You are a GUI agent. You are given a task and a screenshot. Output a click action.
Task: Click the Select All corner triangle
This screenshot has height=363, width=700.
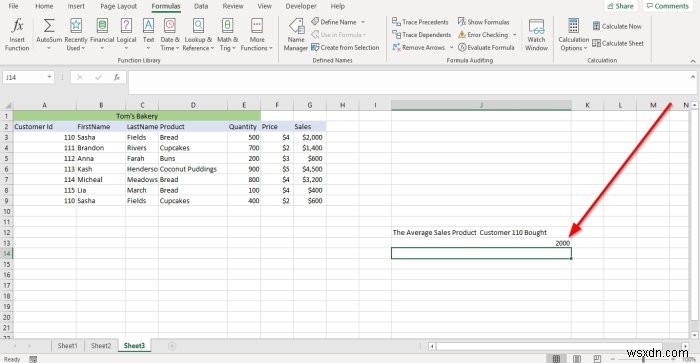tap(7, 105)
